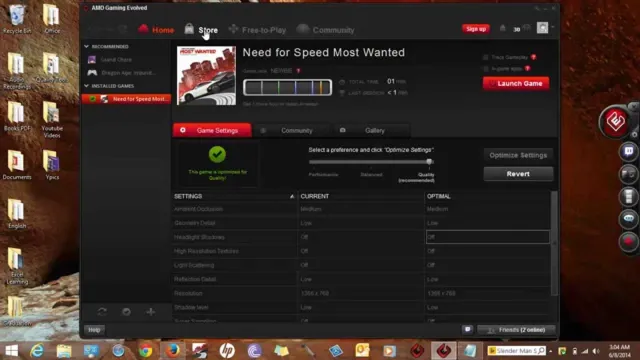Click the refresh games icon below the library
640x360 pixels.
click(102, 312)
